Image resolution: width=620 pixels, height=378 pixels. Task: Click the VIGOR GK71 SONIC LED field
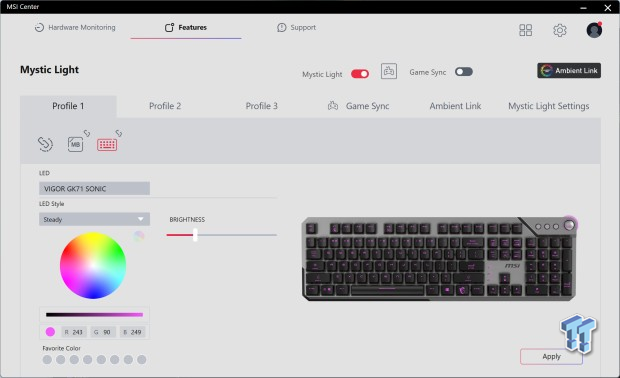(x=94, y=189)
